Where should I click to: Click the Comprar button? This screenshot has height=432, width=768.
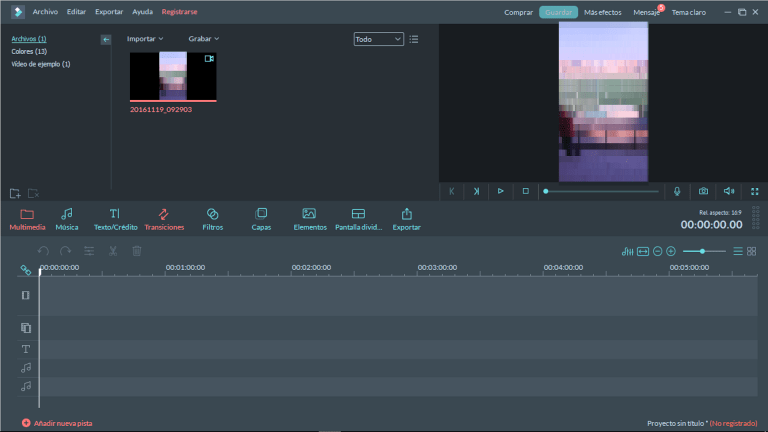click(x=518, y=12)
